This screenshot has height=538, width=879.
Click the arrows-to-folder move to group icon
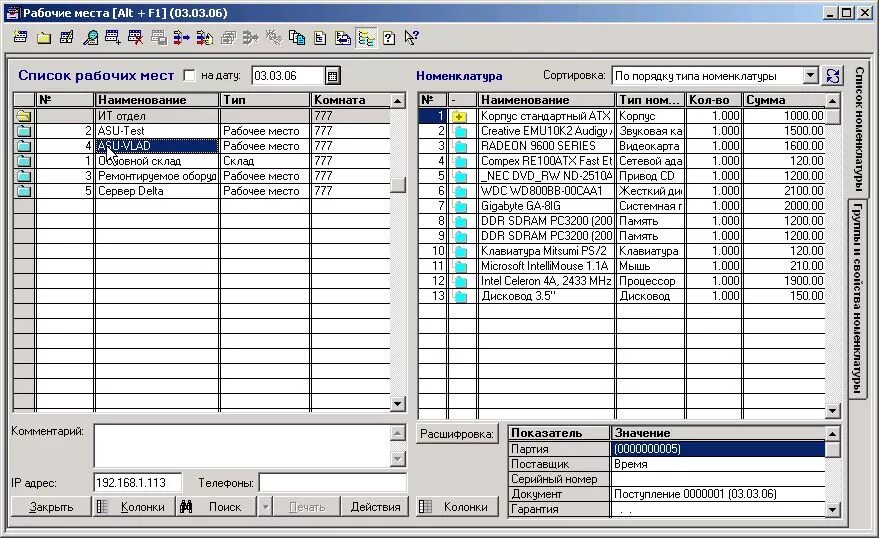pyautogui.click(x=205, y=38)
